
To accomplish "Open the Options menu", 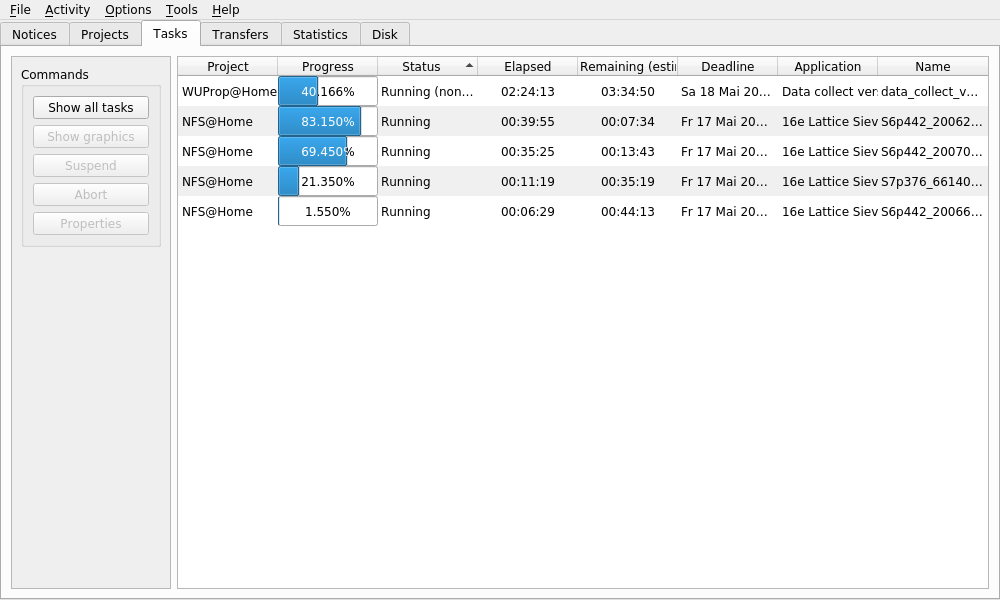I will (128, 10).
